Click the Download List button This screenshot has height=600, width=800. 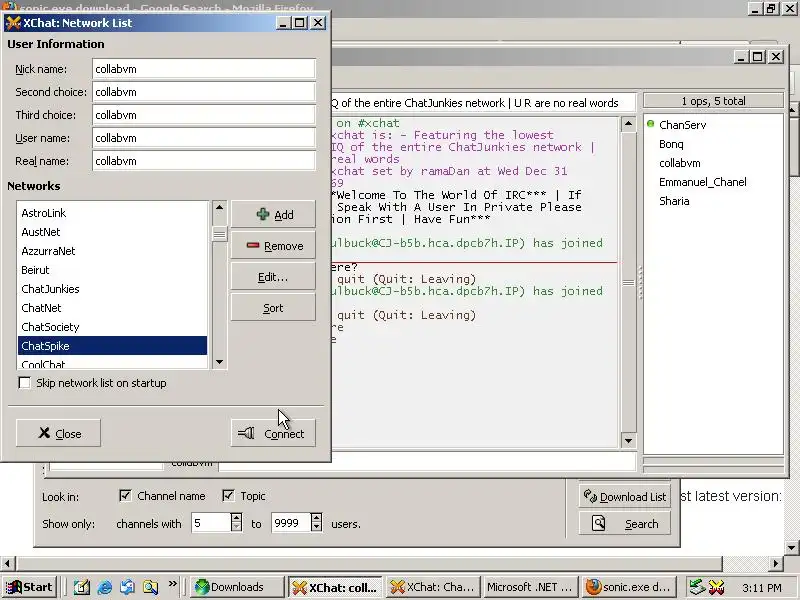tap(624, 496)
